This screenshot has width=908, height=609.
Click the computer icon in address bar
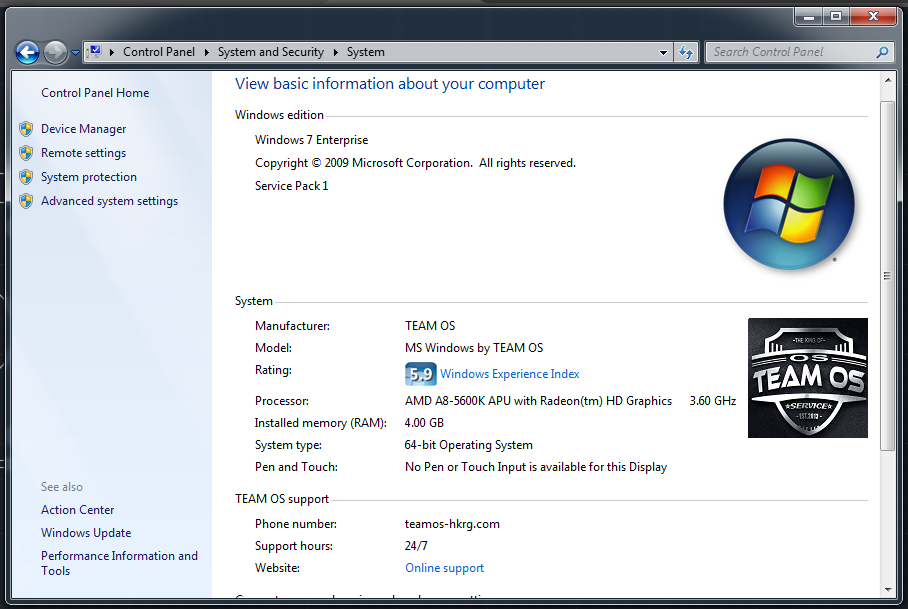pyautogui.click(x=96, y=52)
